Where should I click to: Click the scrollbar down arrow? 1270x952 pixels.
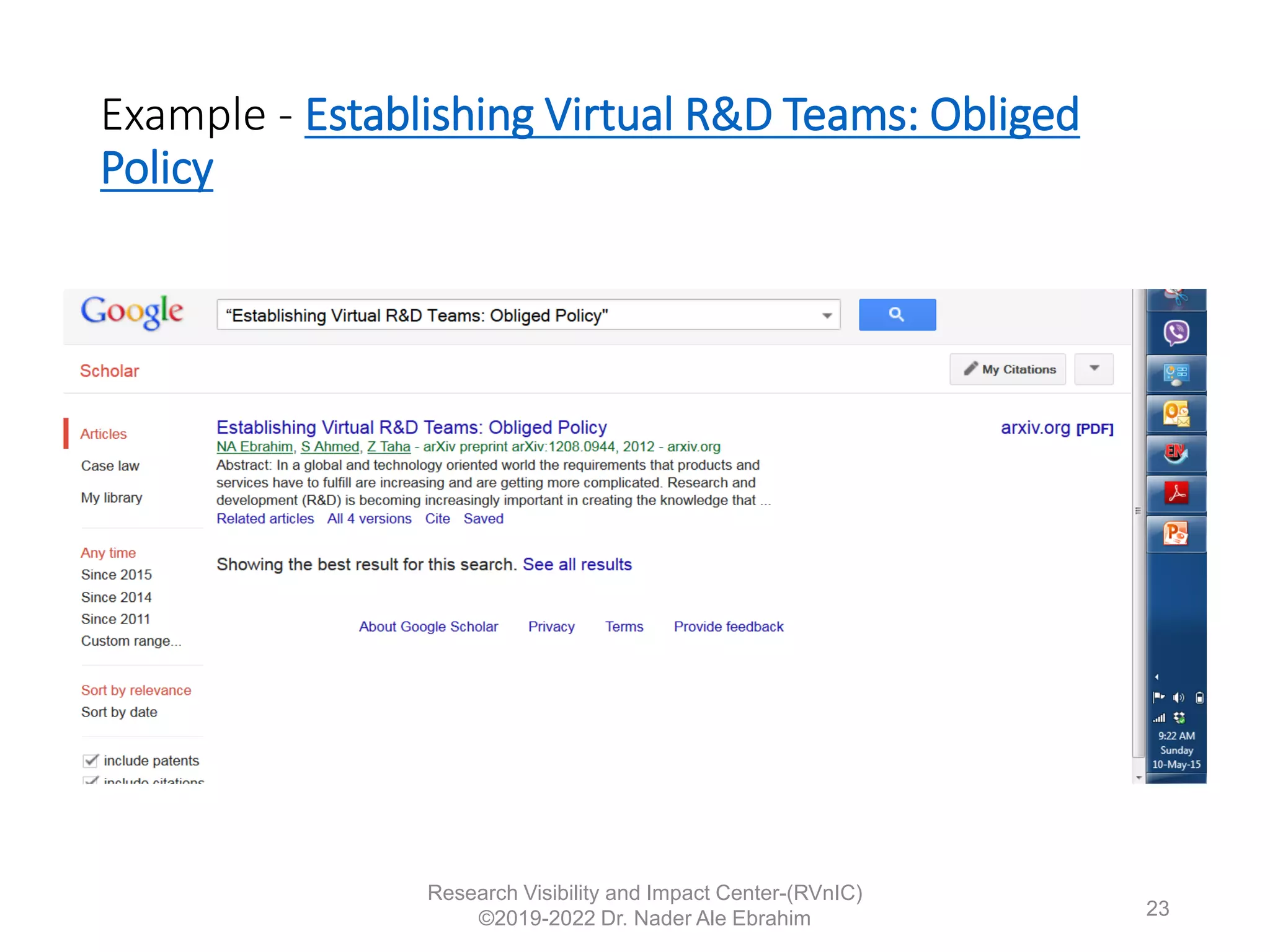[1139, 777]
